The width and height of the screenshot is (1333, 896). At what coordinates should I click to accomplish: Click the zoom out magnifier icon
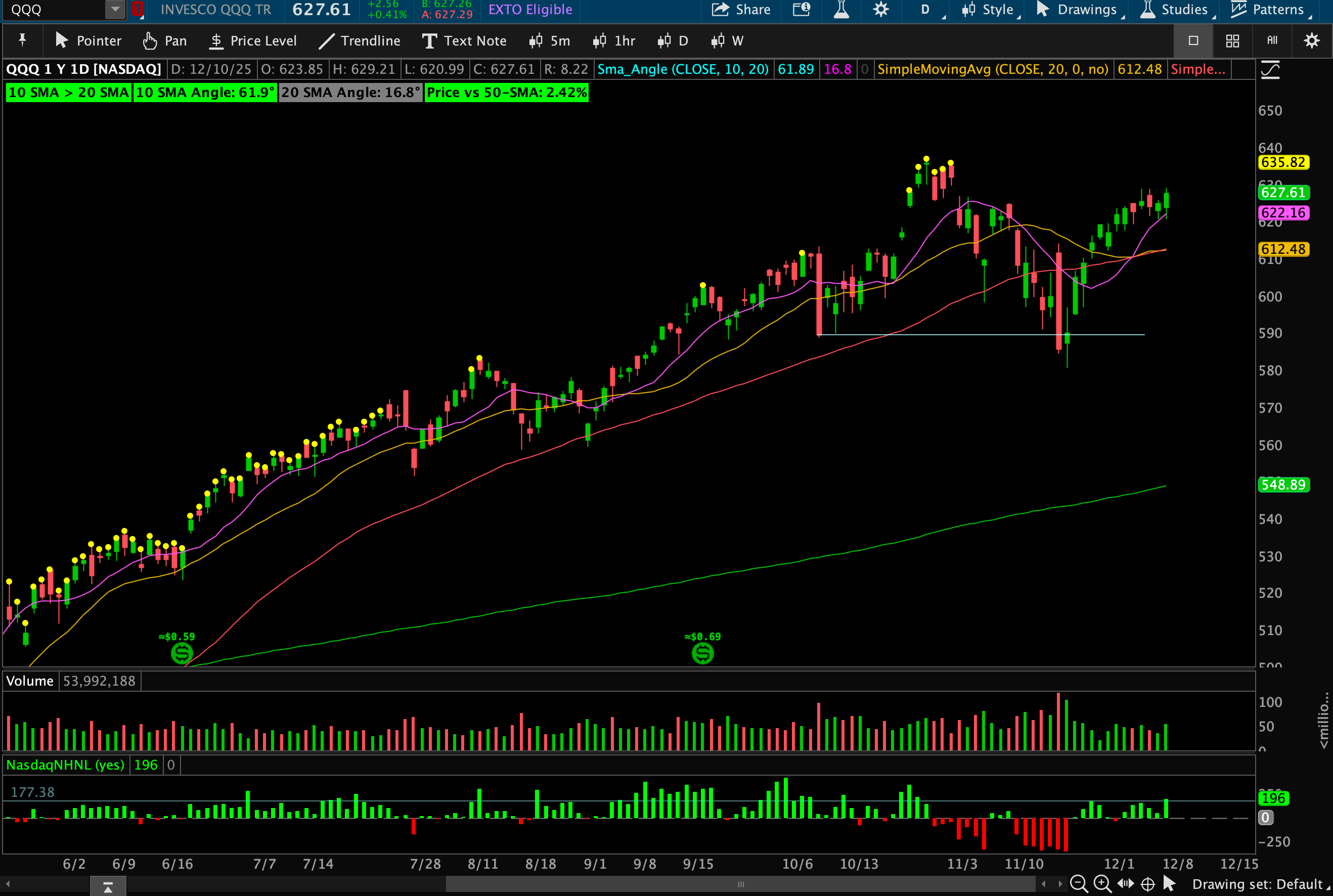pyautogui.click(x=1078, y=884)
